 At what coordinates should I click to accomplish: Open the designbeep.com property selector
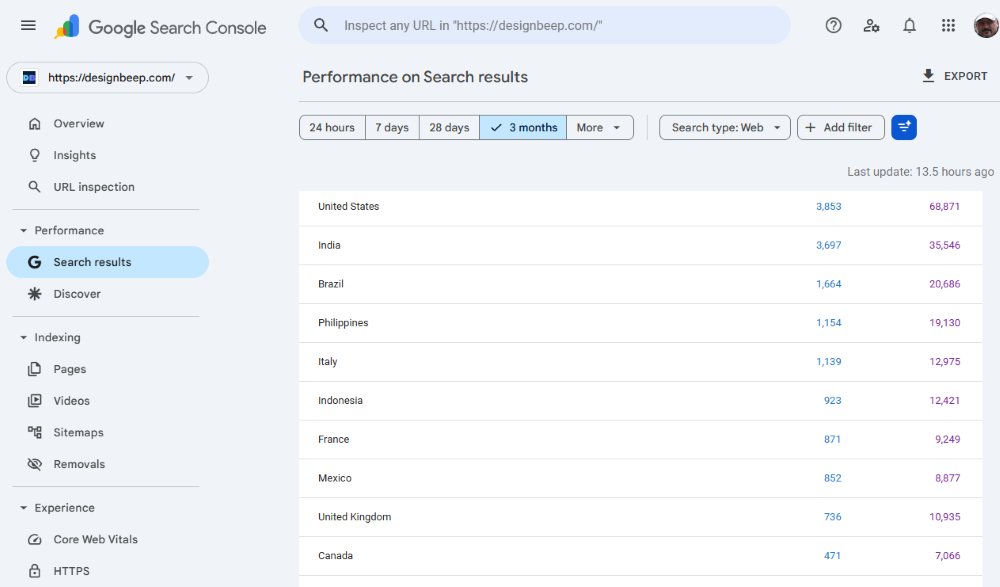[108, 77]
